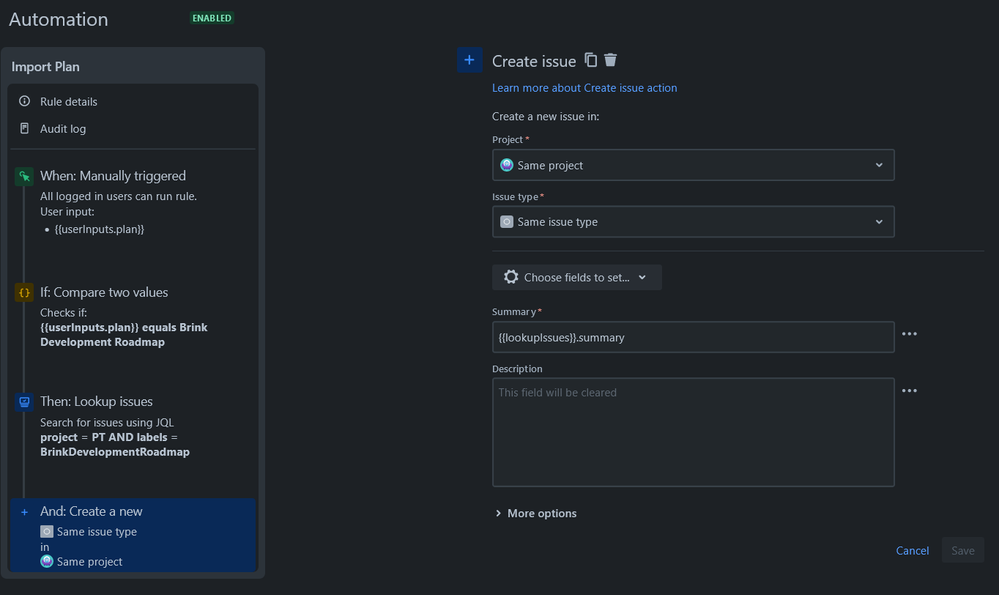
Task: Click the green trigger icon on Manually triggered step
Action: pos(24,175)
